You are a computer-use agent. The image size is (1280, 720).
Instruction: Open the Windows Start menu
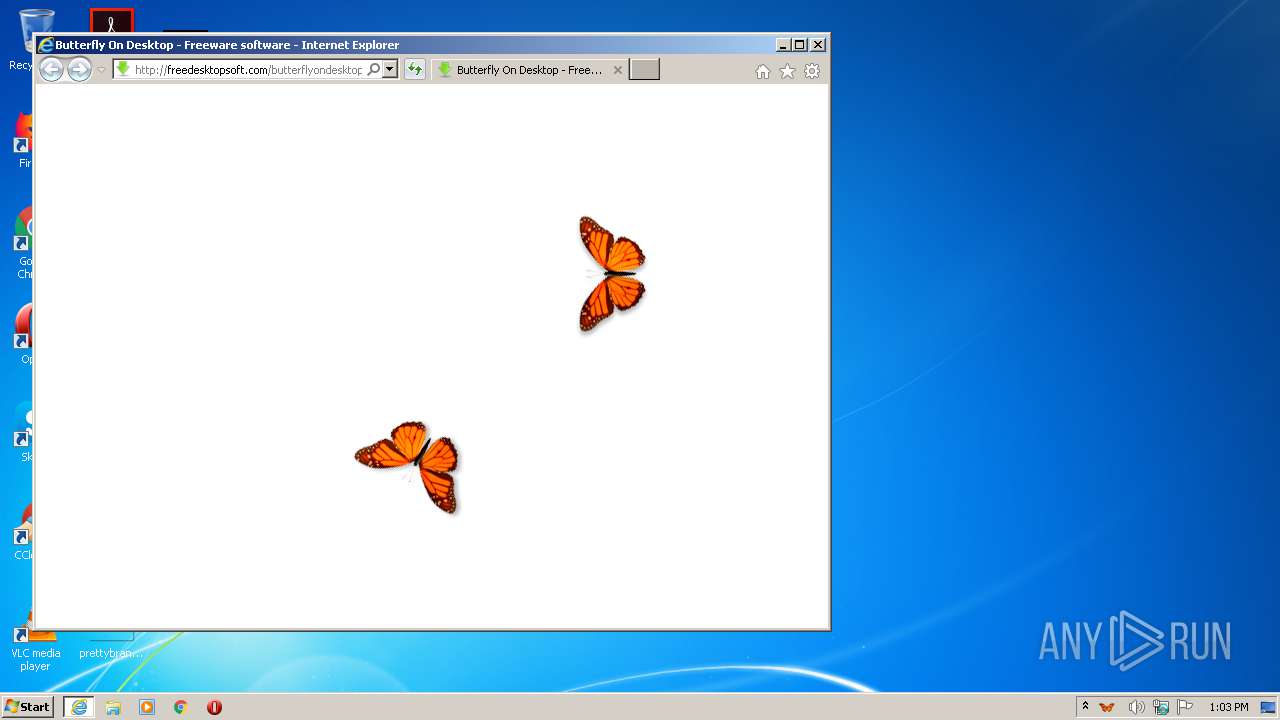click(27, 707)
